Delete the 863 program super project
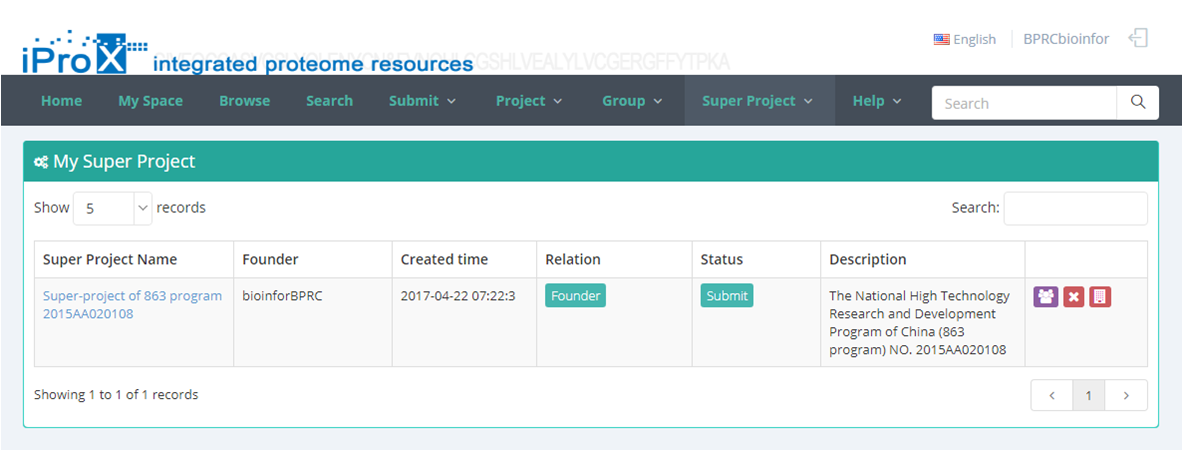 coord(1074,296)
